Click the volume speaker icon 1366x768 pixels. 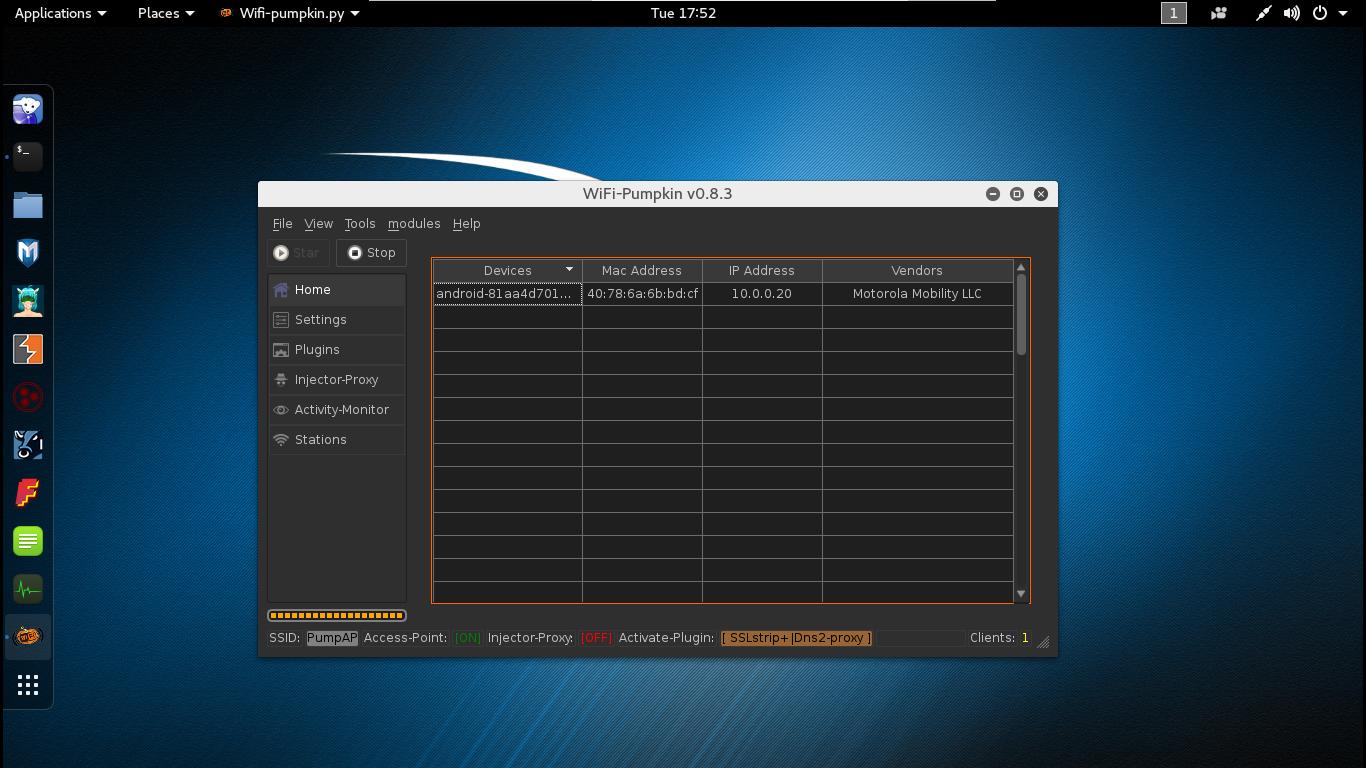(1292, 13)
